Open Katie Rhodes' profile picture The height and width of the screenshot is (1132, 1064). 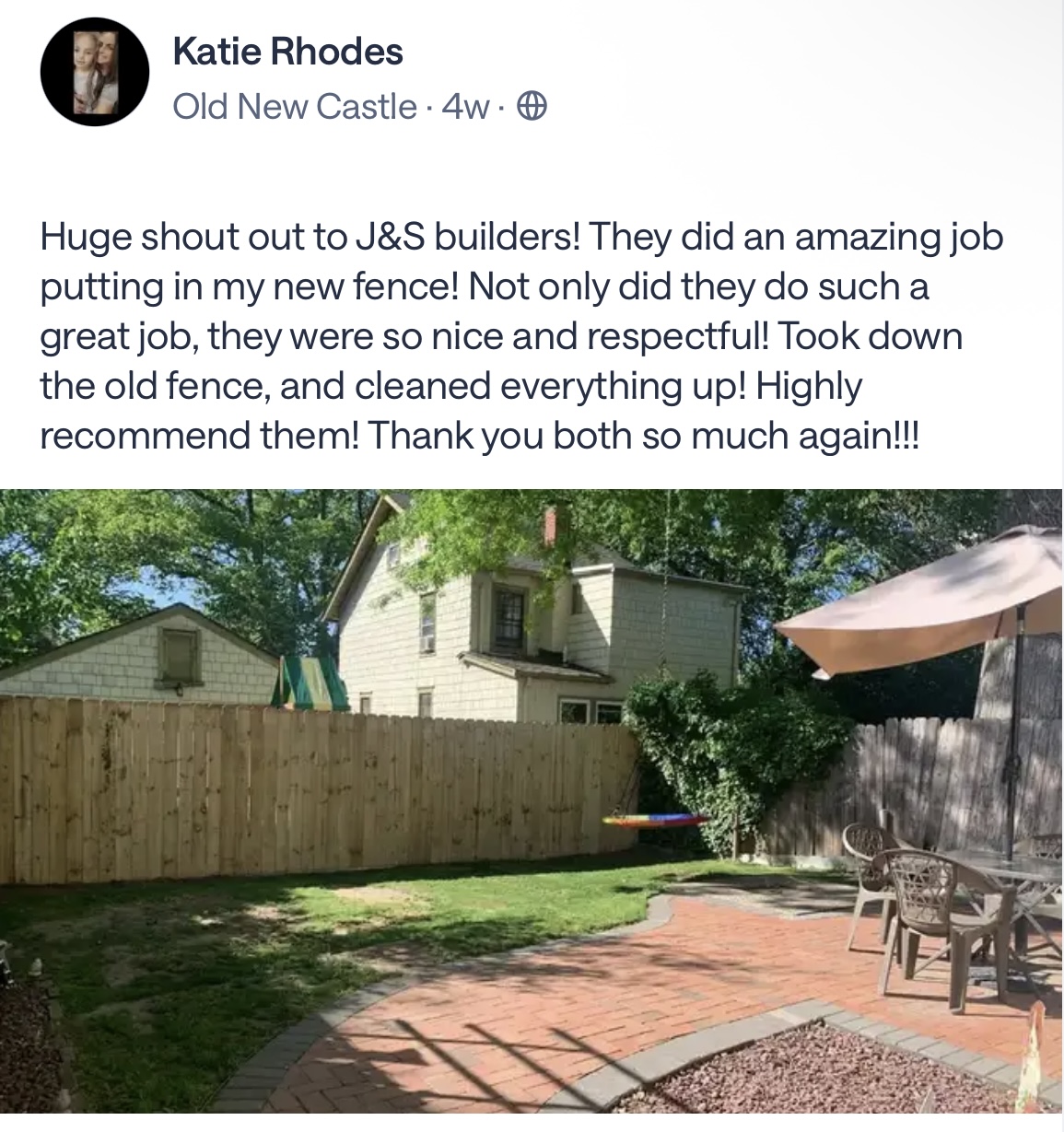[95, 72]
